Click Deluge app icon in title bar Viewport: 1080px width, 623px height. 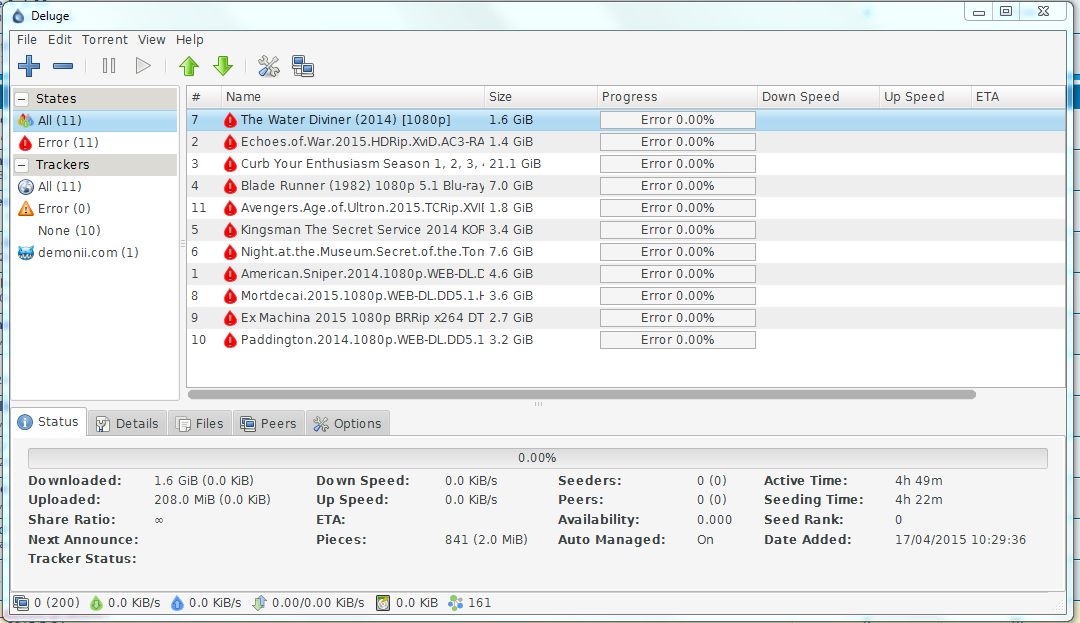pyautogui.click(x=19, y=15)
